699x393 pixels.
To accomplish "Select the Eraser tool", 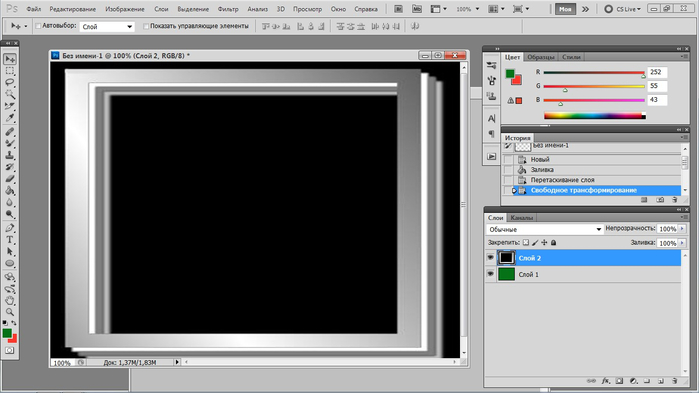I will click(x=10, y=179).
